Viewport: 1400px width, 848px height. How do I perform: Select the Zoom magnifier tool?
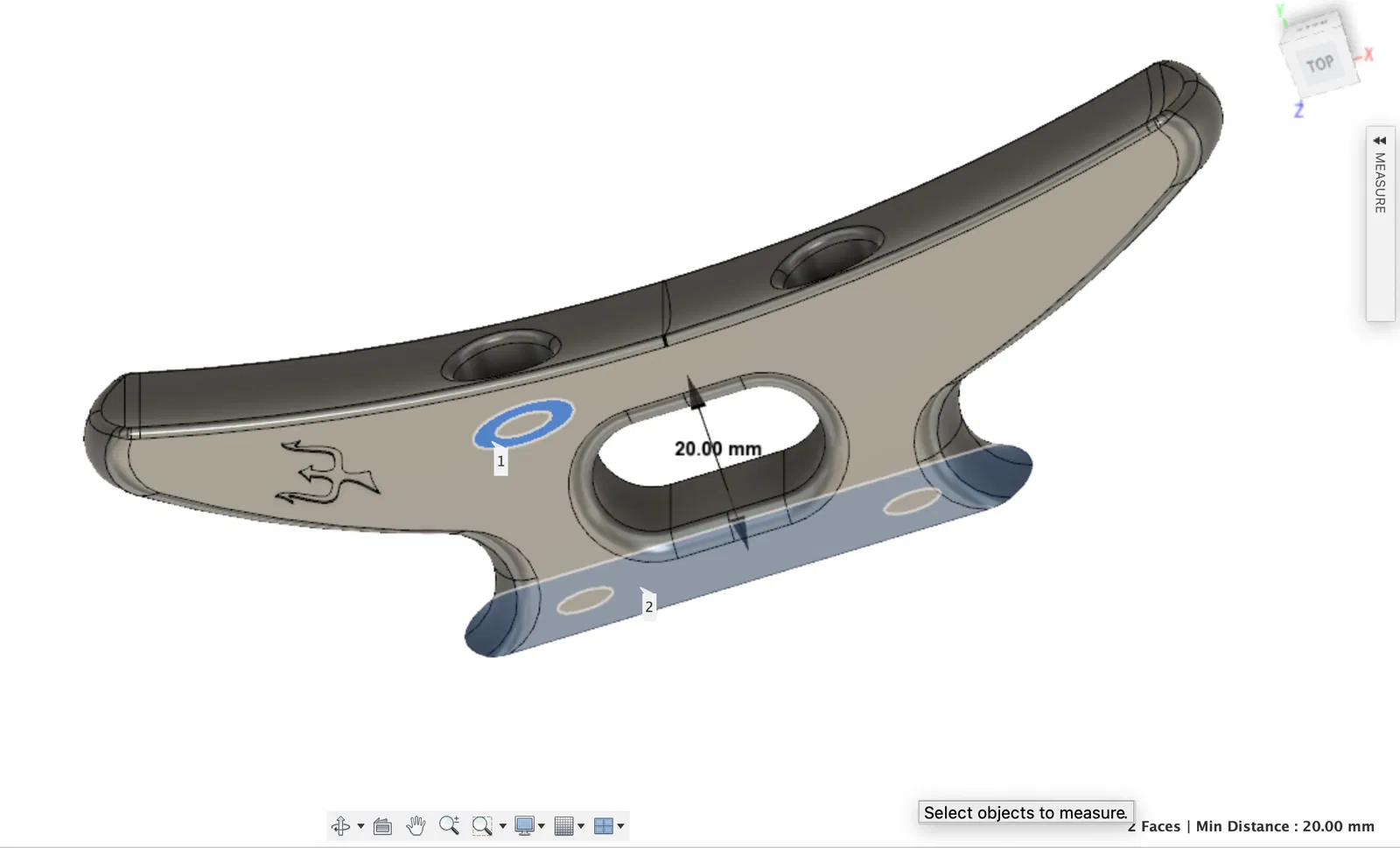pyautogui.click(x=449, y=825)
